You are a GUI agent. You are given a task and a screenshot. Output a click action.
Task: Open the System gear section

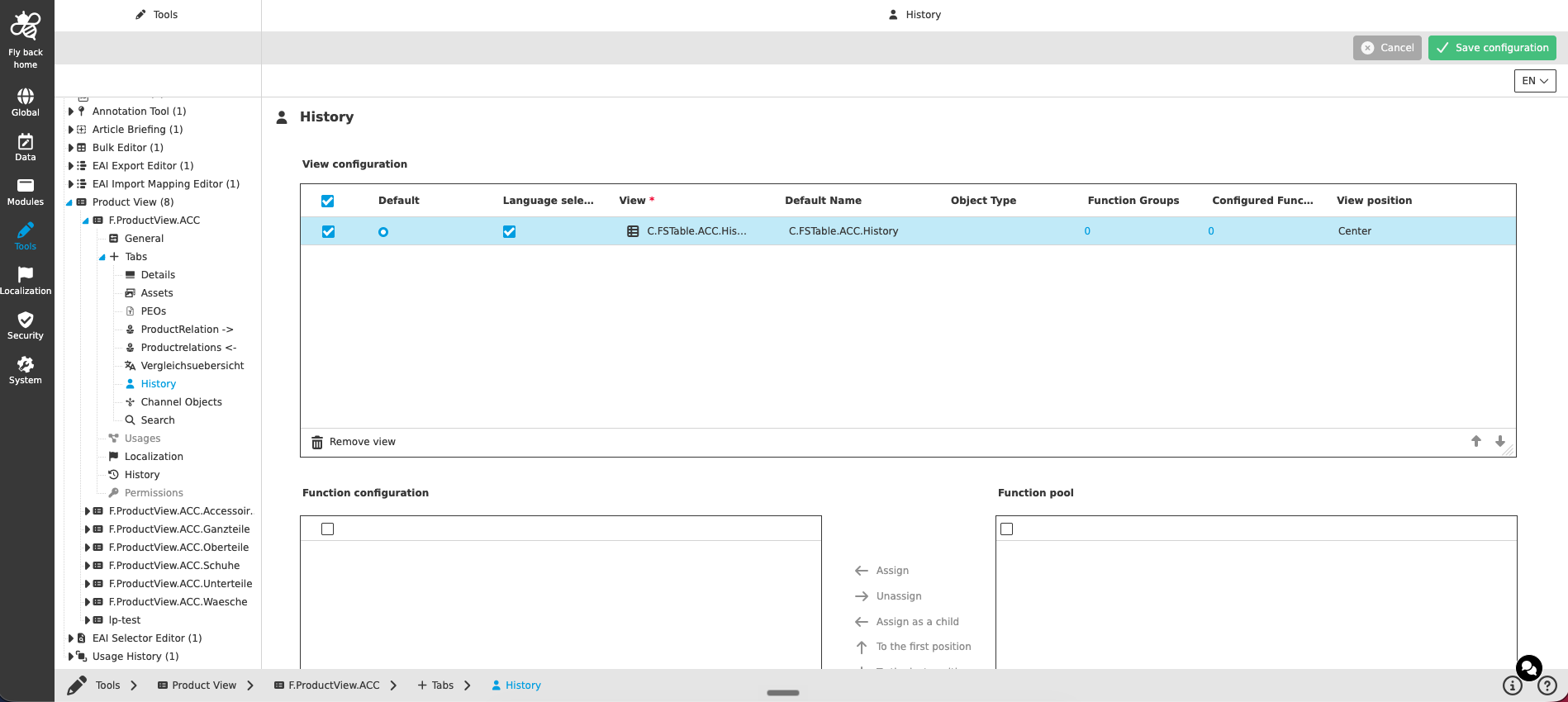coord(26,370)
